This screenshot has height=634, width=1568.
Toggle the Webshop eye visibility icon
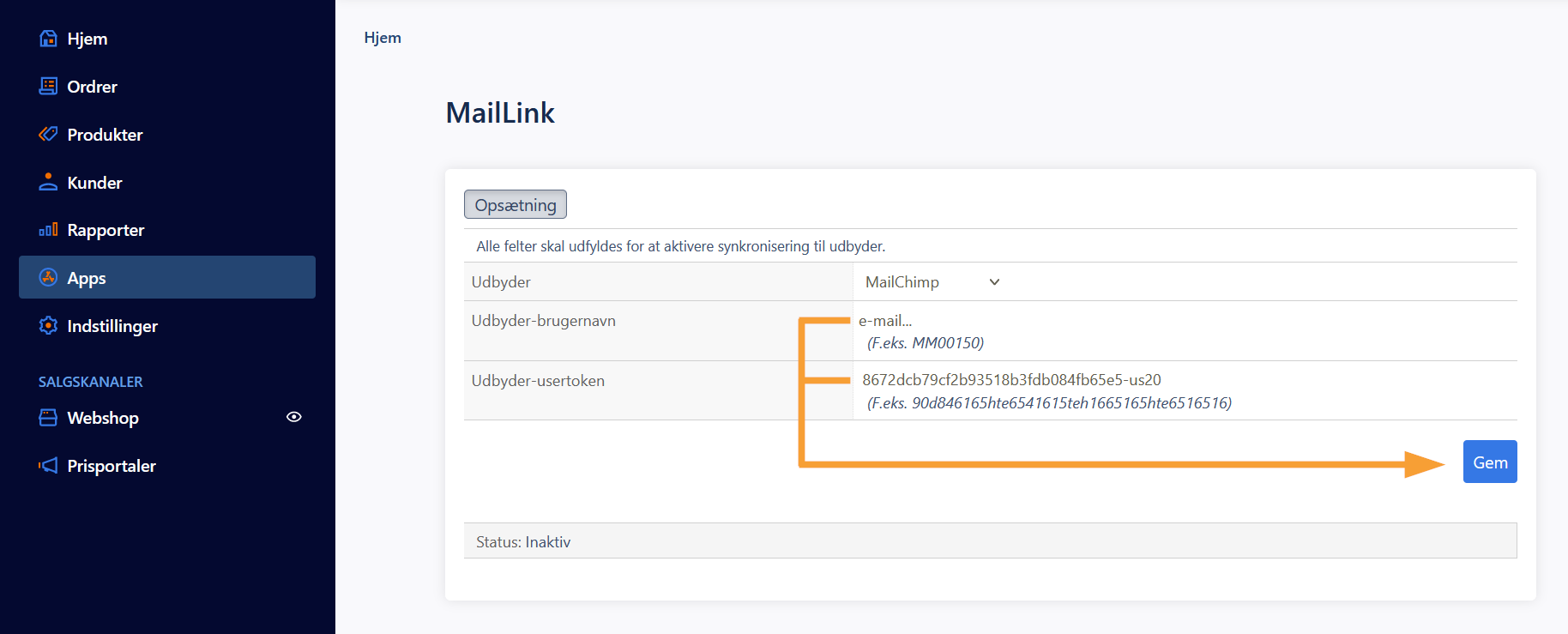pyautogui.click(x=293, y=417)
